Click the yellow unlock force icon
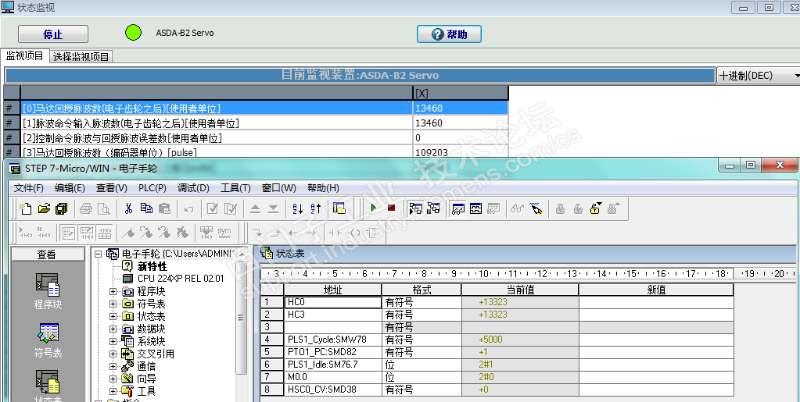This screenshot has width=800, height=402. tap(595, 208)
